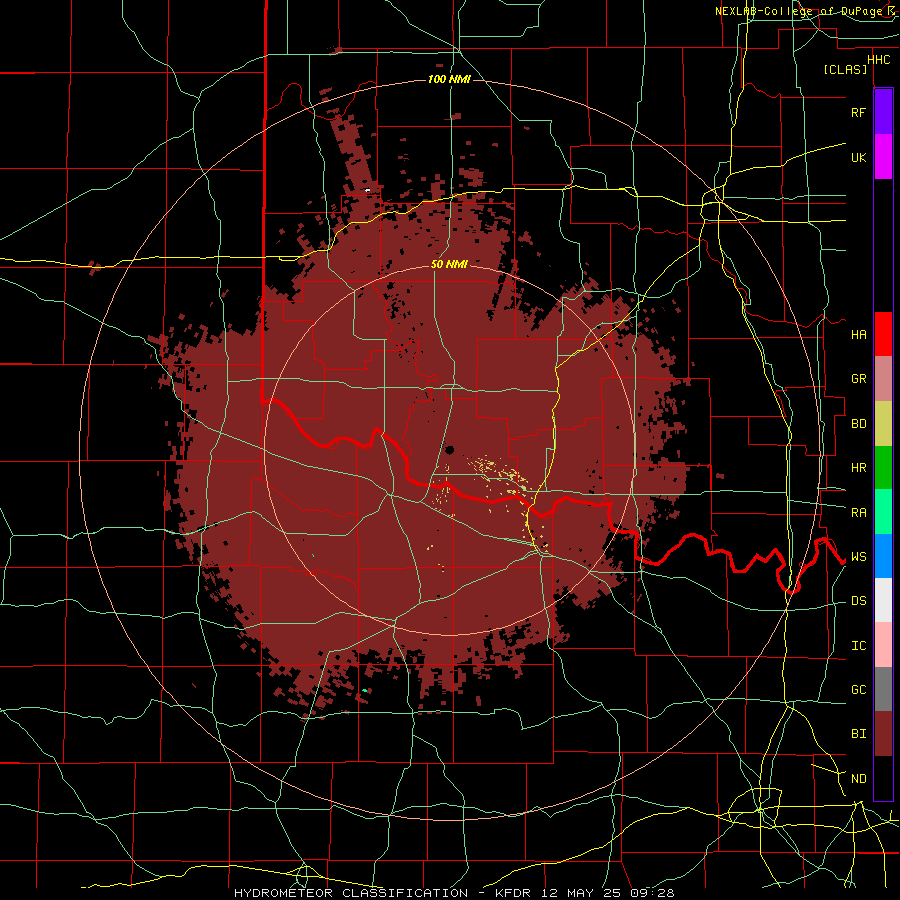The image size is (900, 900).
Task: Click the DS white legend swatch
Action: [883, 600]
